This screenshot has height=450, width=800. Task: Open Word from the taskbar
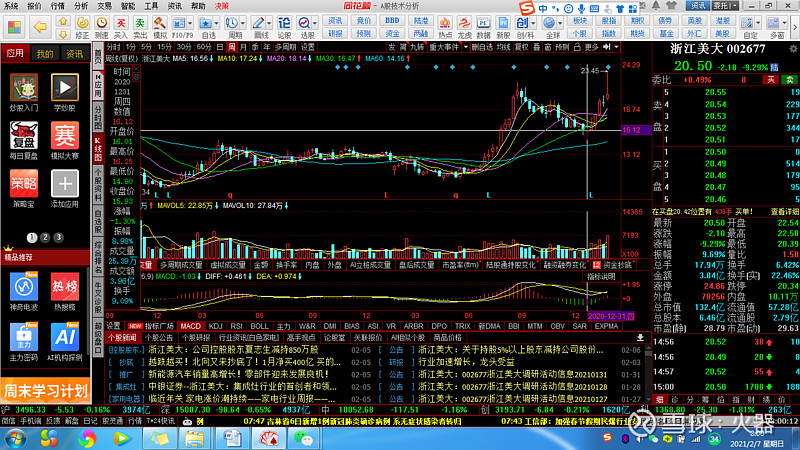tap(232, 439)
